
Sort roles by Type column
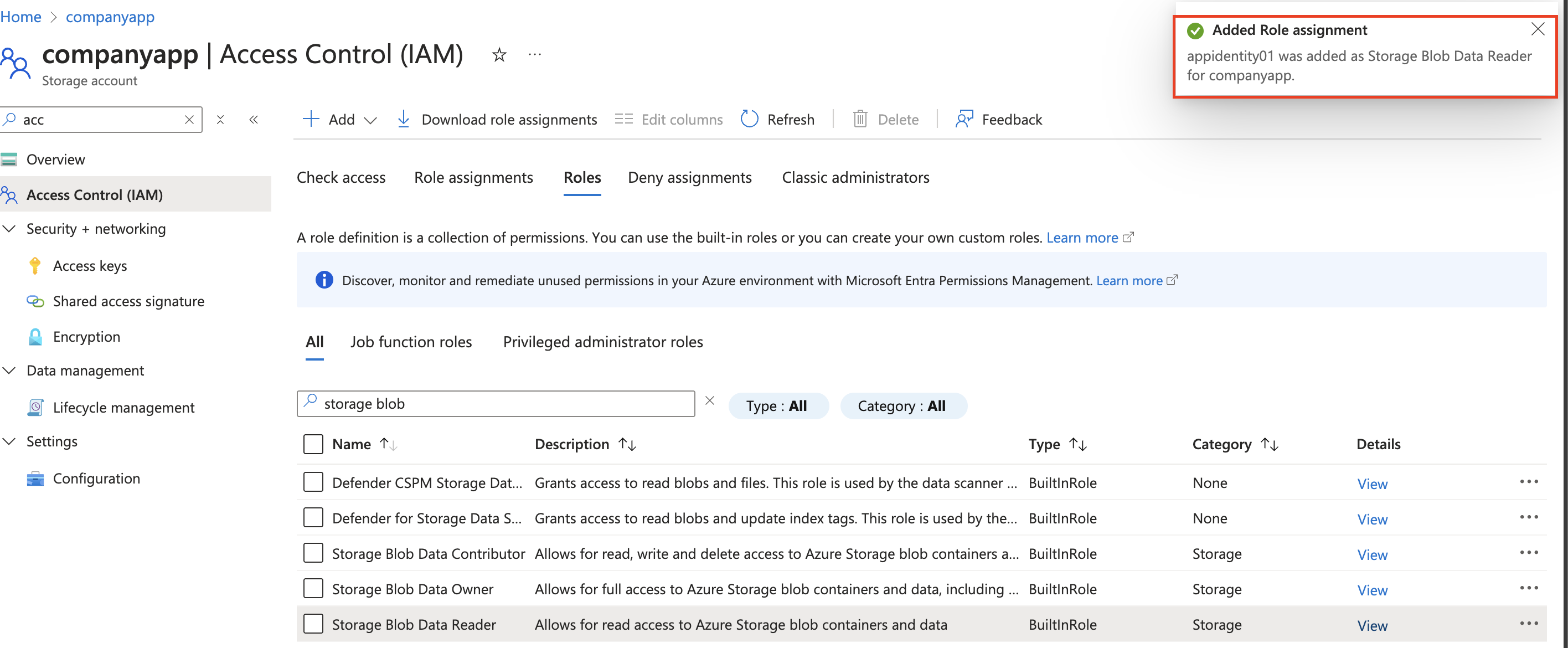click(1058, 444)
